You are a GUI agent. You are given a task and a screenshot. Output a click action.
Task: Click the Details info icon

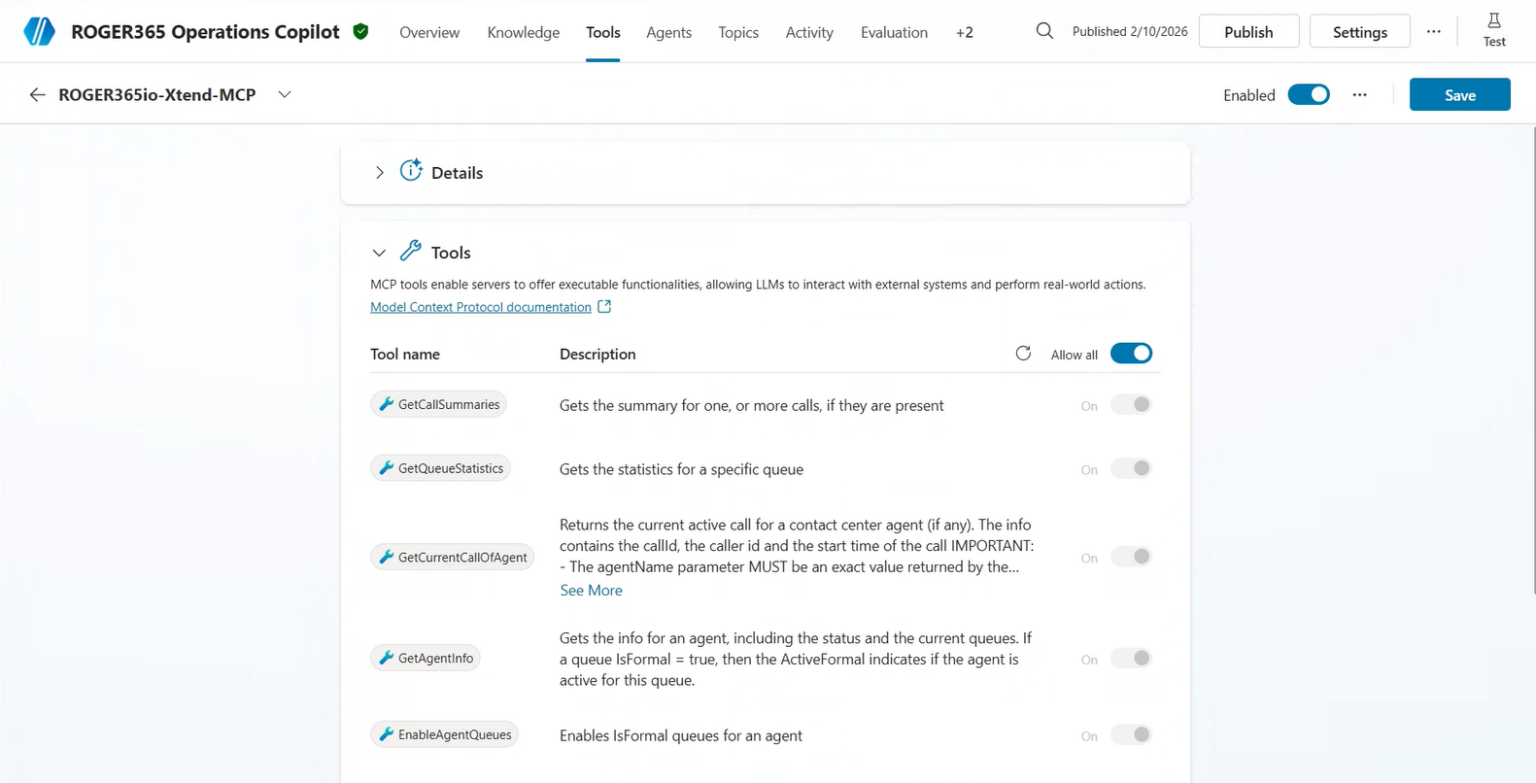point(411,170)
